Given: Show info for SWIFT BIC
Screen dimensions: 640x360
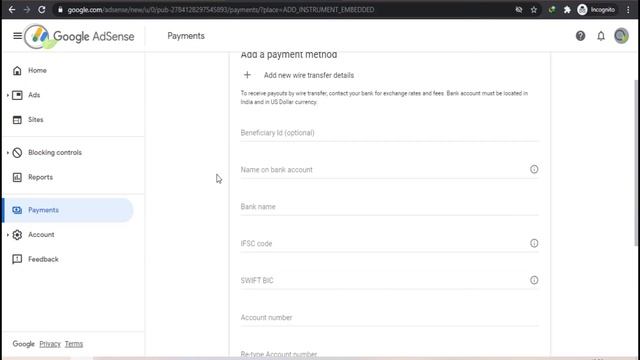Looking at the screenshot, I should (534, 280).
